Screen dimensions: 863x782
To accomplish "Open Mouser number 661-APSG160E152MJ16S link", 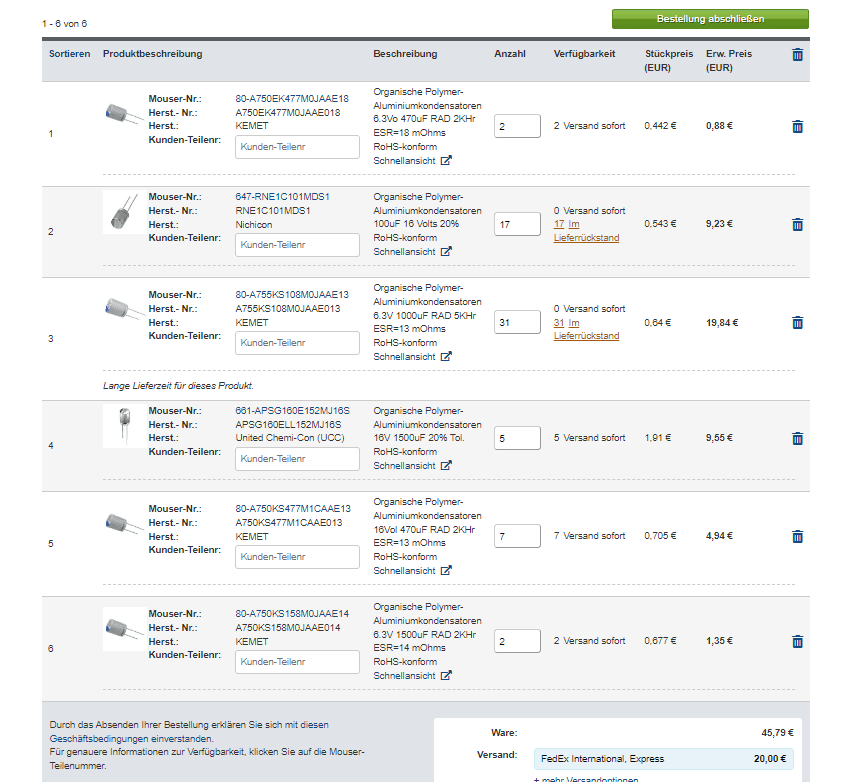I will tap(292, 411).
